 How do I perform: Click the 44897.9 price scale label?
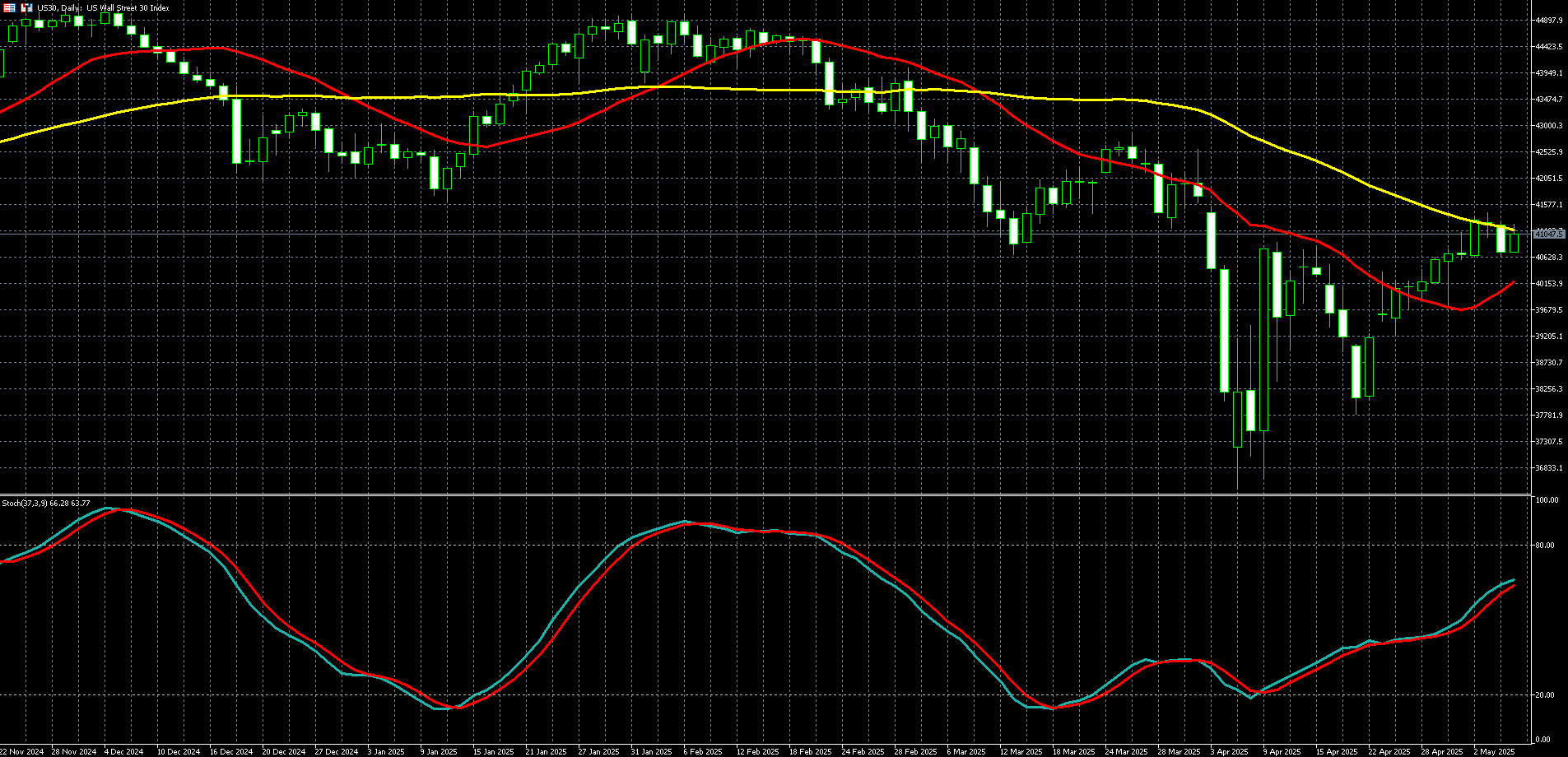point(1548,21)
